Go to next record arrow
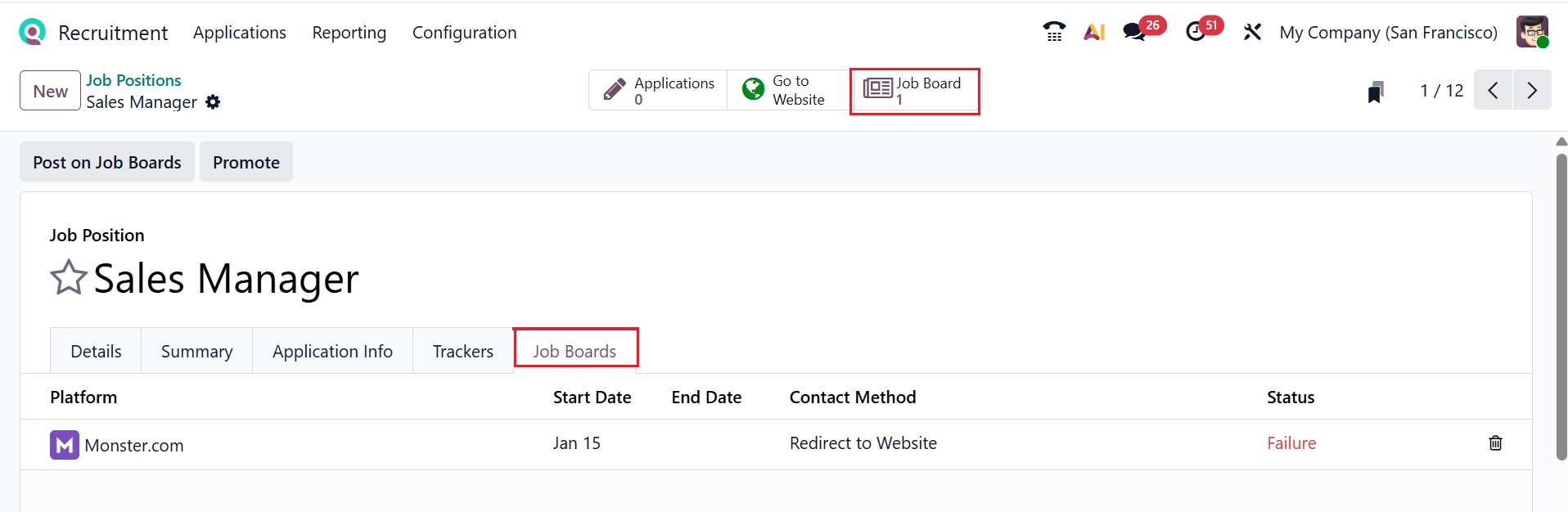 (x=1532, y=90)
